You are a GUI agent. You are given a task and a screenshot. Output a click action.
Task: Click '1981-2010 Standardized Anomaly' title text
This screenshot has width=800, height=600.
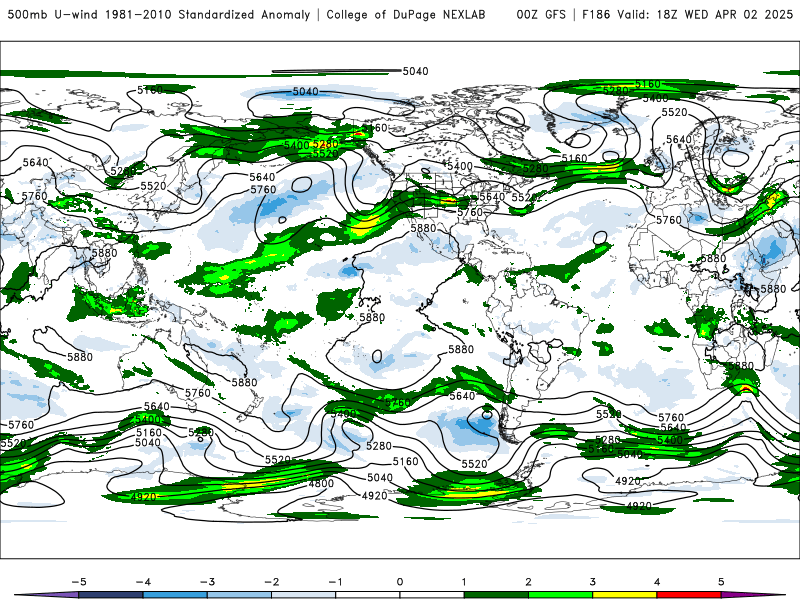[208, 14]
